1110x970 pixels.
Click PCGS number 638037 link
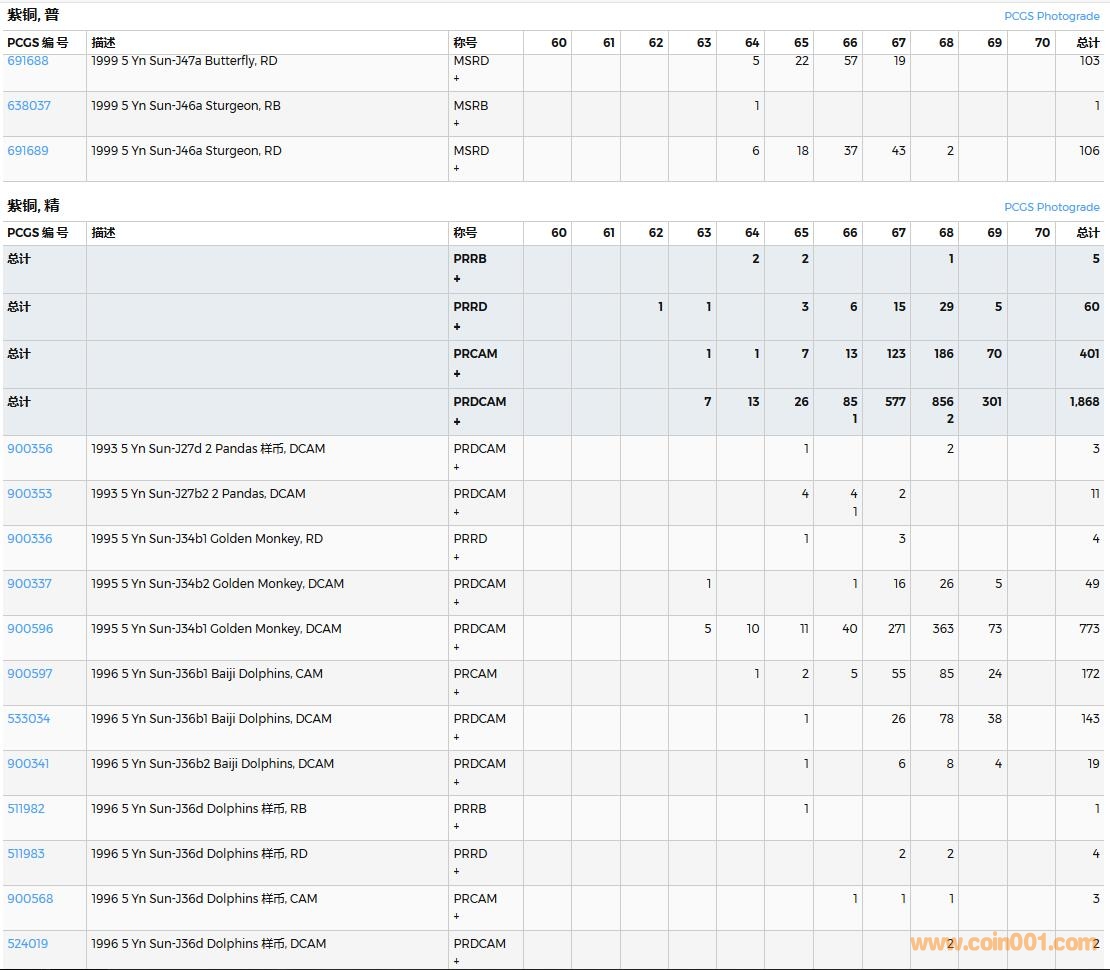[28, 106]
